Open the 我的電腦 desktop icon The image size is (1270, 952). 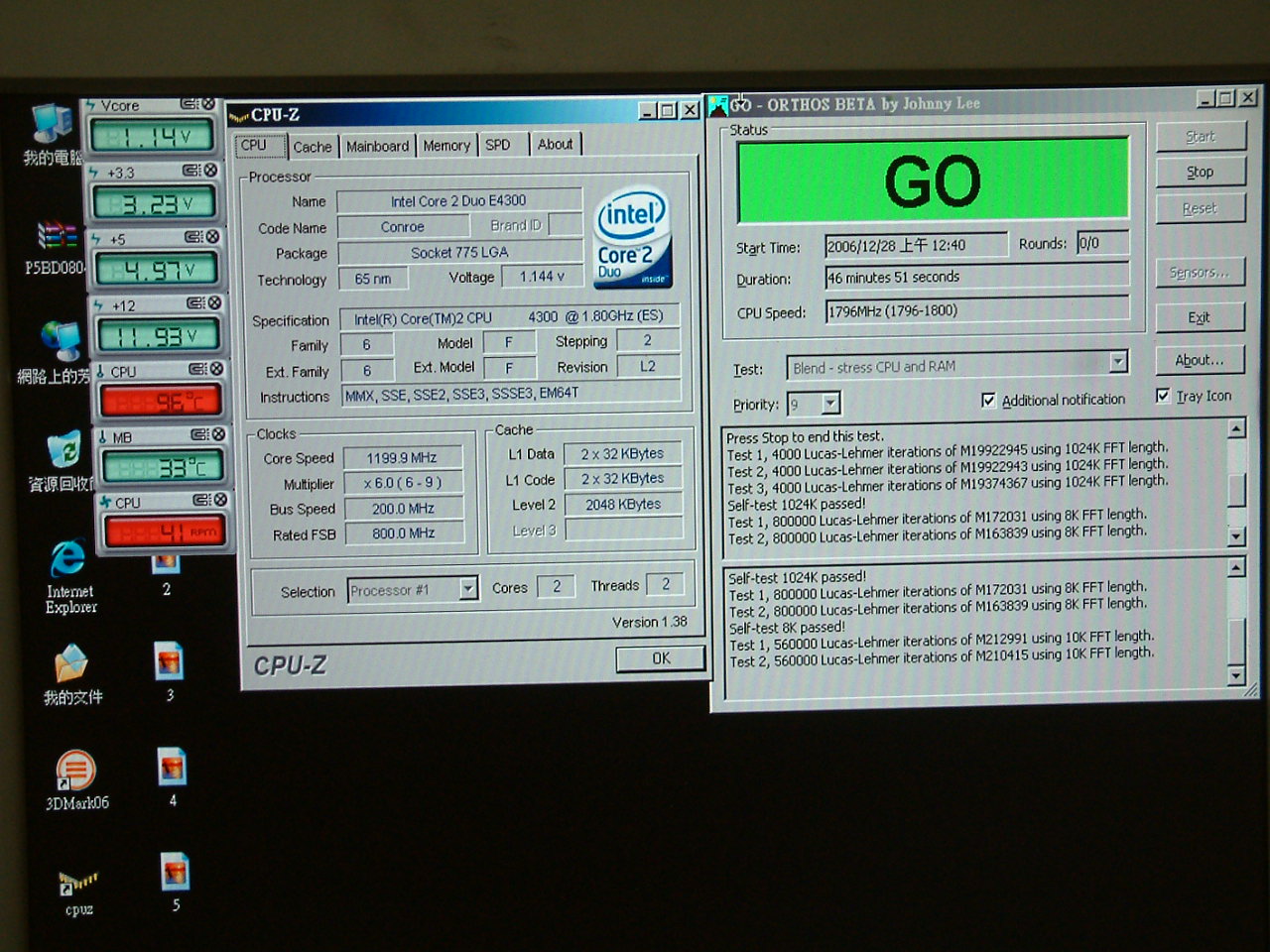pos(53,135)
